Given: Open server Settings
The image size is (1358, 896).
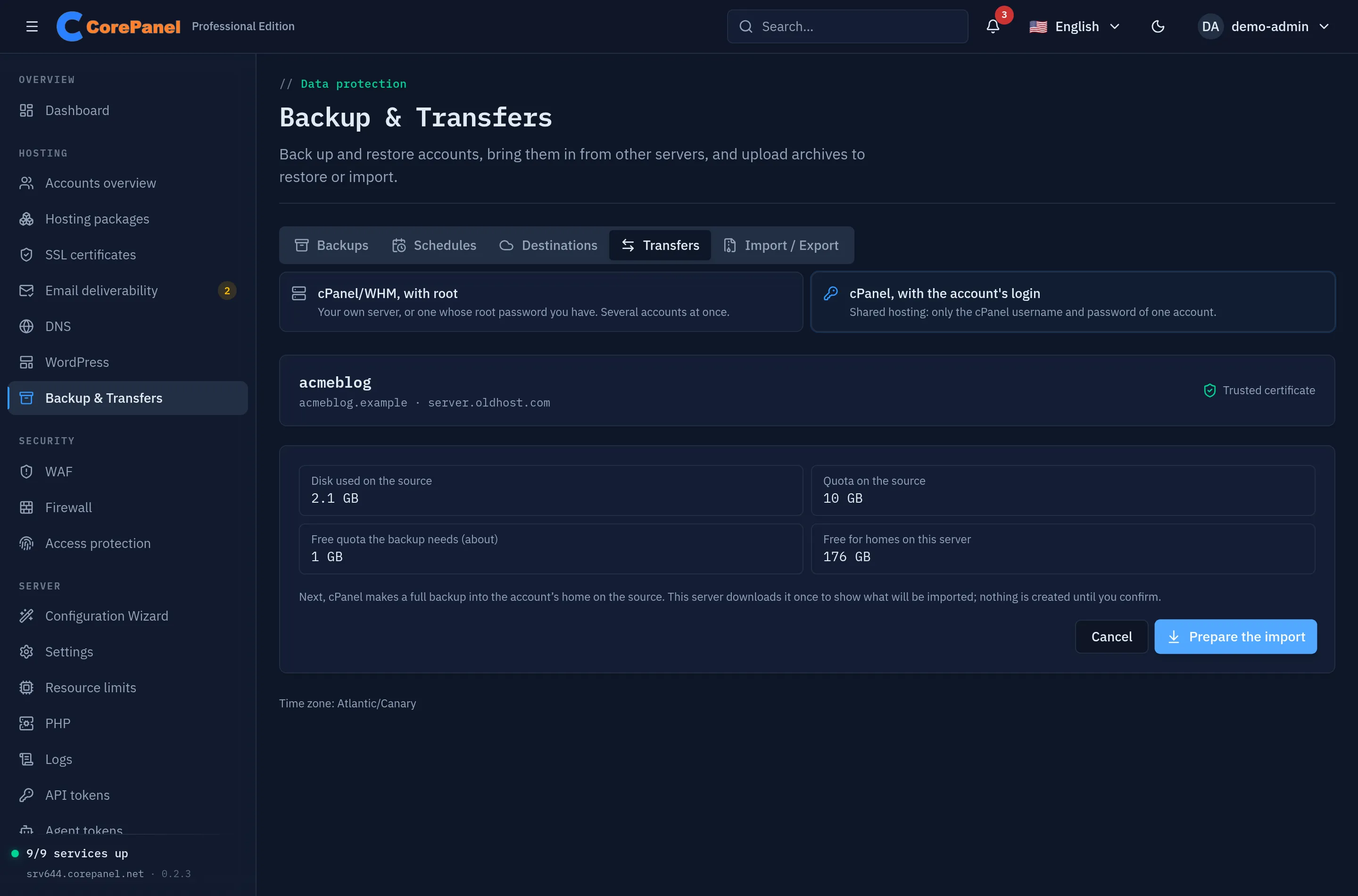Looking at the screenshot, I should coord(128,651).
